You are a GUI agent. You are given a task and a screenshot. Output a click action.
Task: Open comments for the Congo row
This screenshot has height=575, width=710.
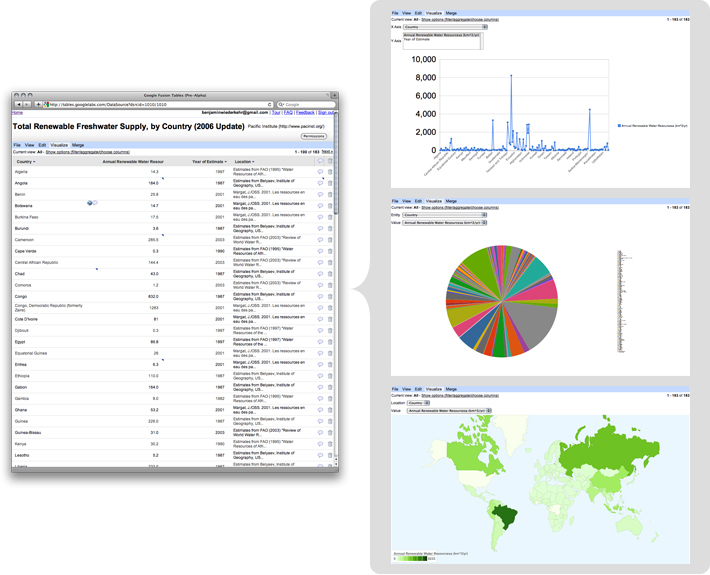pyautogui.click(x=320, y=297)
